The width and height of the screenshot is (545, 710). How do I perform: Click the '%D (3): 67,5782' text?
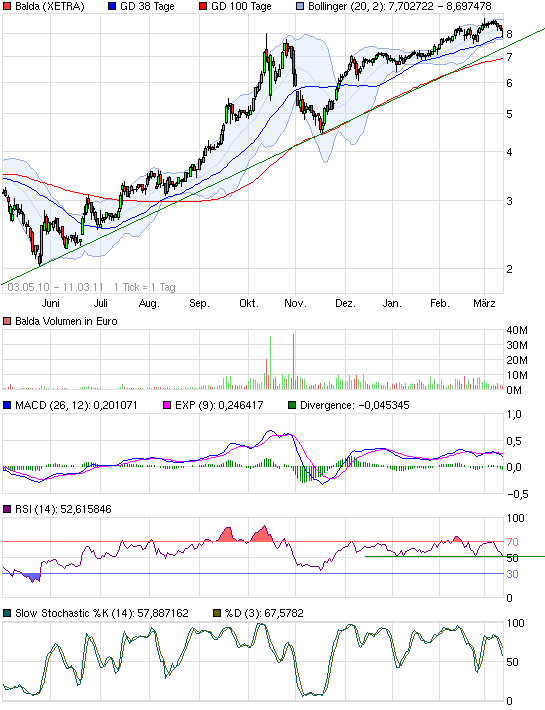(x=264, y=614)
